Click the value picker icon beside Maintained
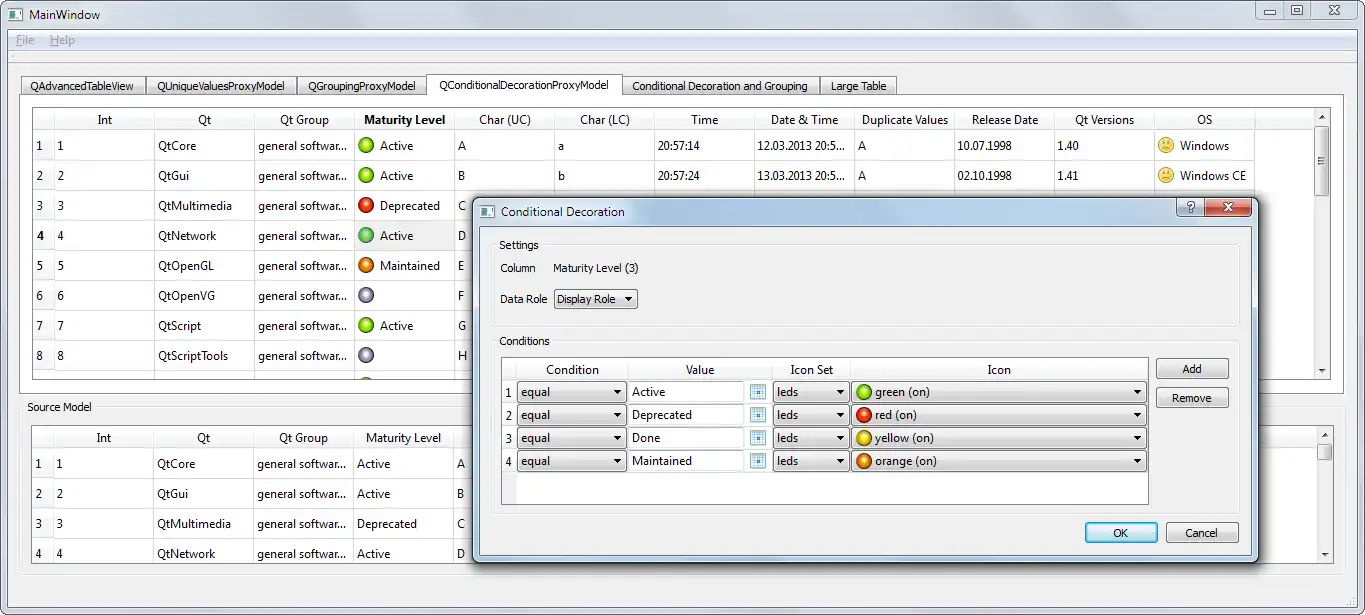 point(758,461)
